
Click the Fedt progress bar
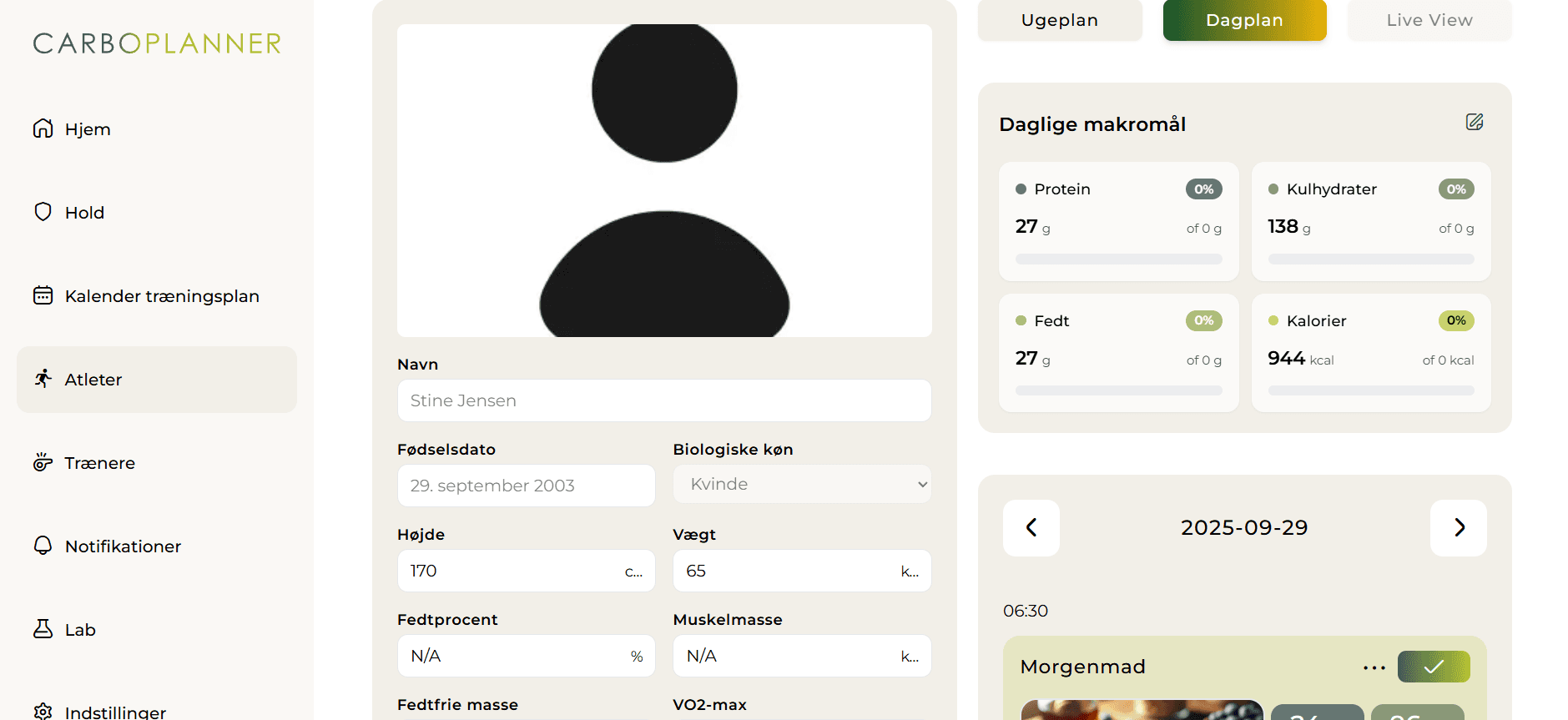1119,390
